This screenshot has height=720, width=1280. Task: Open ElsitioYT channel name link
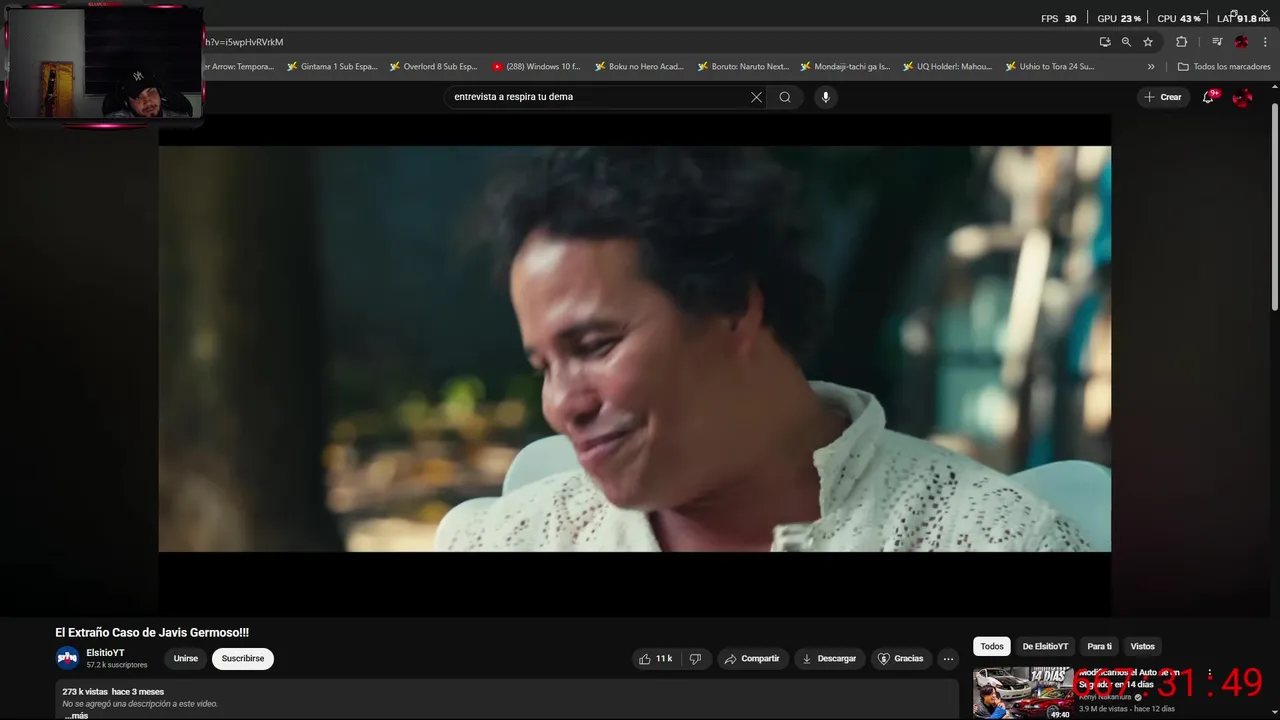[105, 653]
